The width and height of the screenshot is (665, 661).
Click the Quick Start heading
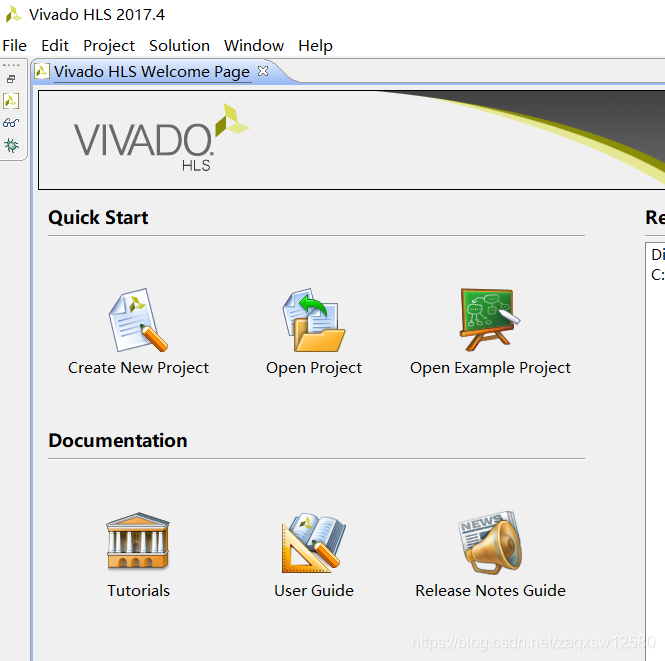98,218
